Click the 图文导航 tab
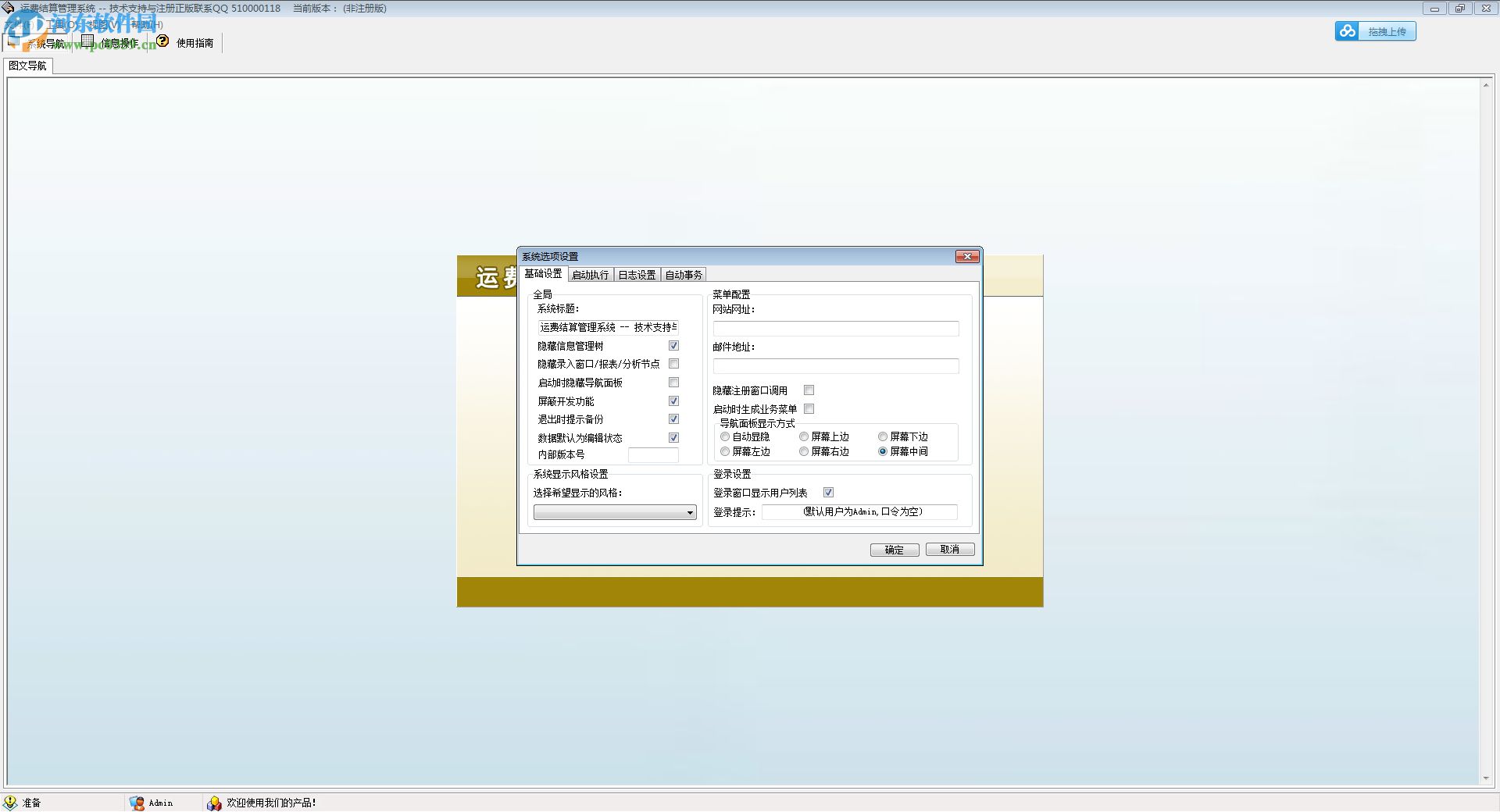Screen dimensions: 1500x812 point(27,66)
